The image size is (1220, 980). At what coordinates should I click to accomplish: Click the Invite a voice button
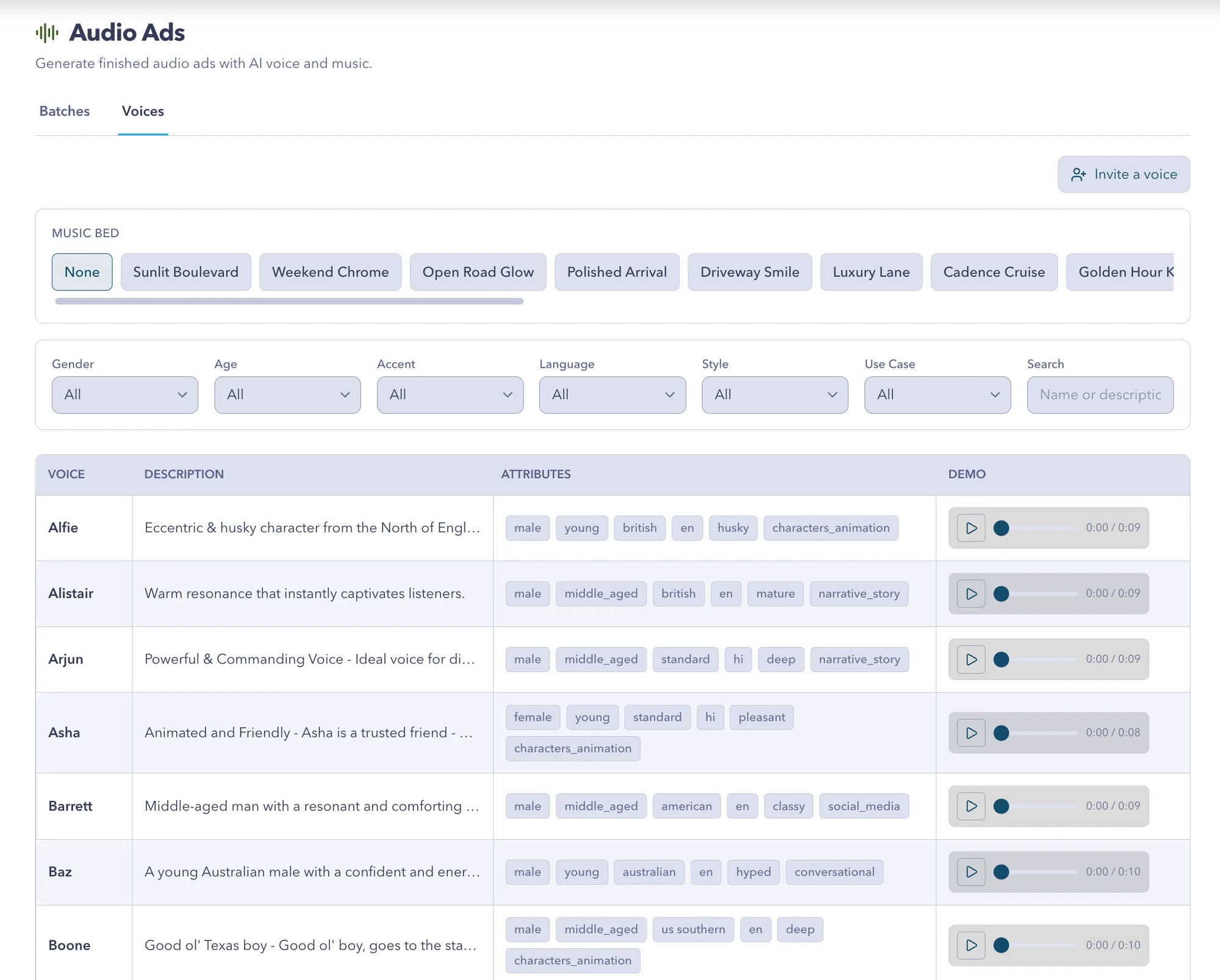coord(1124,174)
